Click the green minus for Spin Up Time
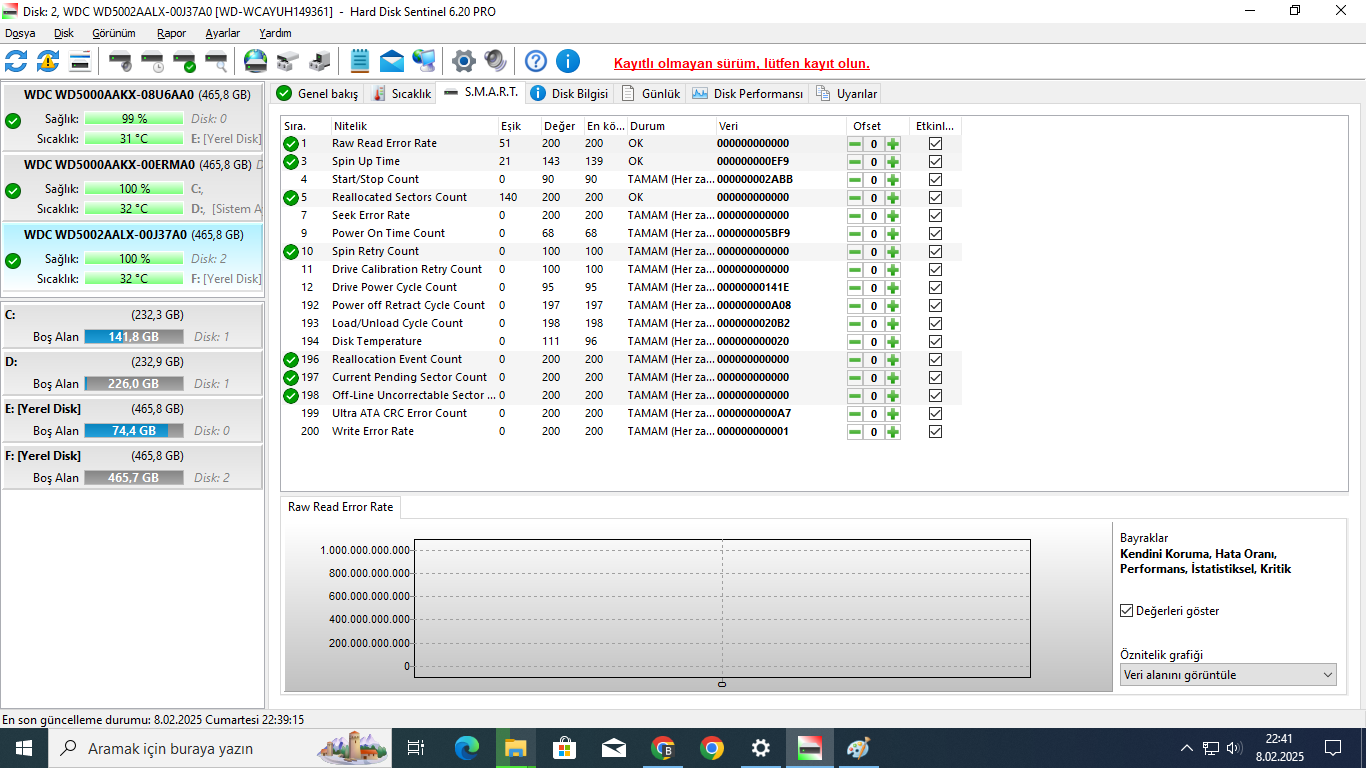 coord(855,162)
